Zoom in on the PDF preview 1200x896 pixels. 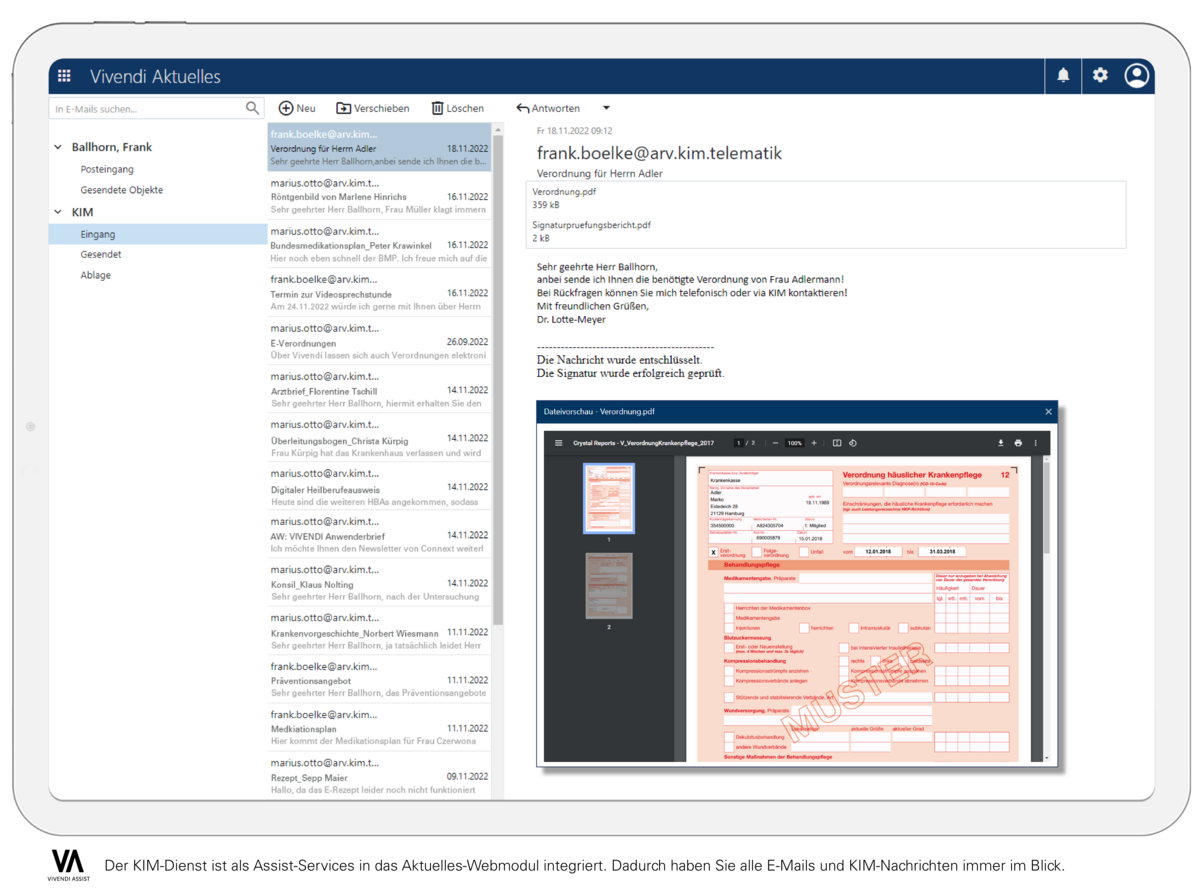click(x=814, y=443)
